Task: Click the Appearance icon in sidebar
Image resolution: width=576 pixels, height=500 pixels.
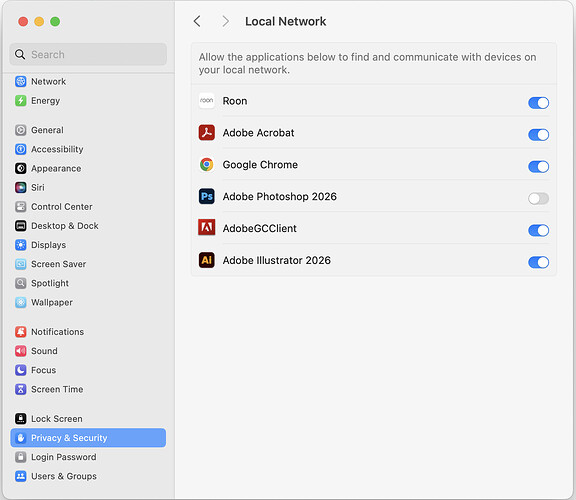Action: (x=21, y=168)
